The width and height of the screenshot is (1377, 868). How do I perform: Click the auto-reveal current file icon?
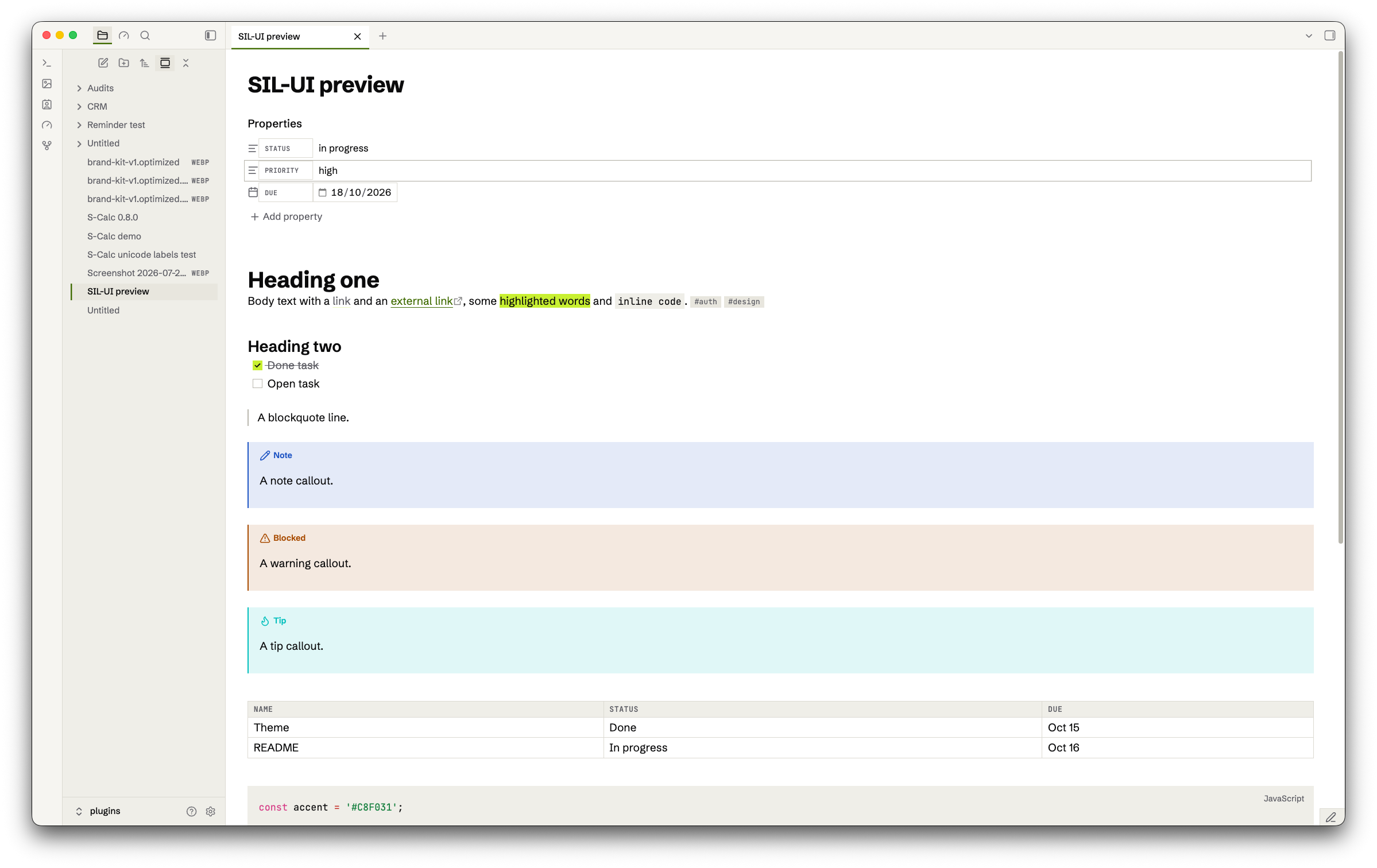click(165, 63)
